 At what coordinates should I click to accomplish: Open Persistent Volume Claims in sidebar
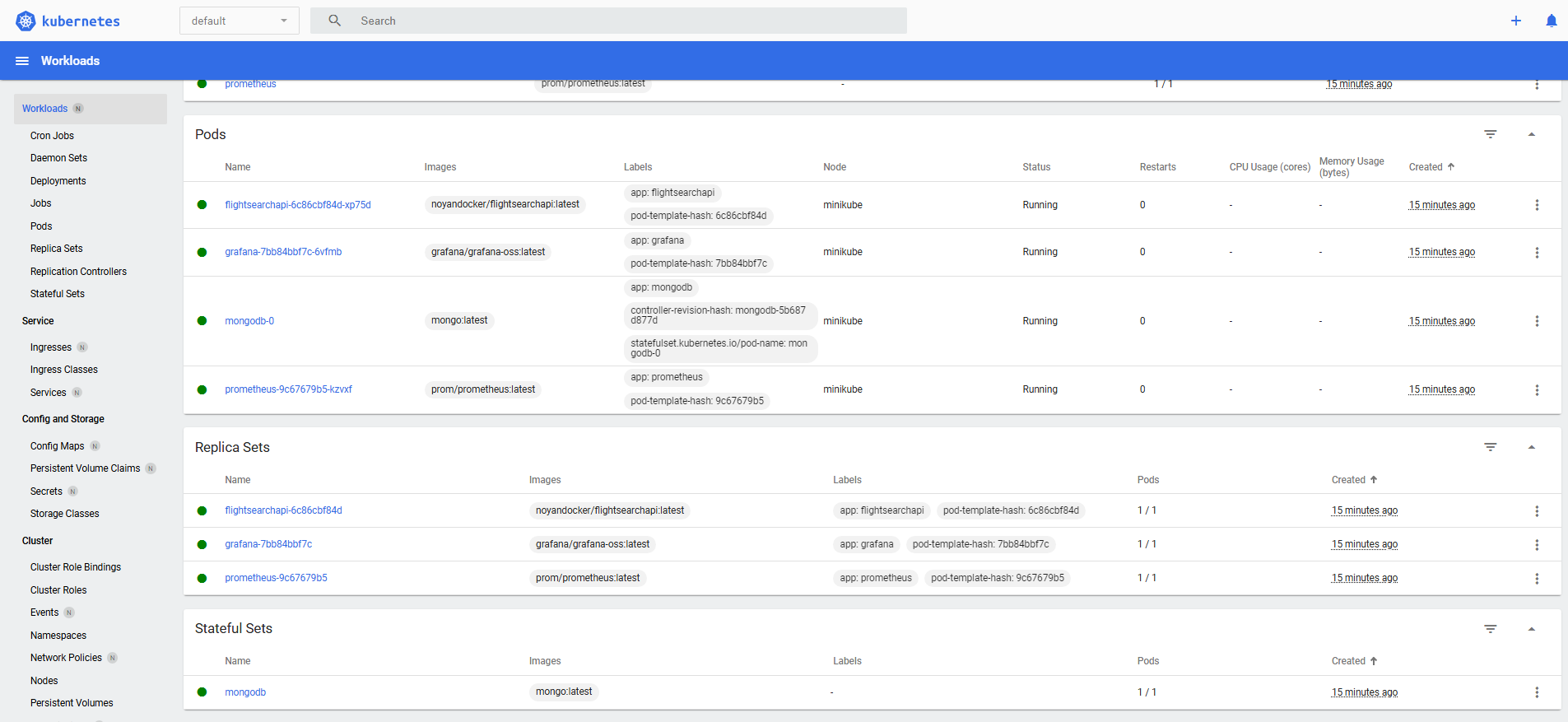(86, 468)
